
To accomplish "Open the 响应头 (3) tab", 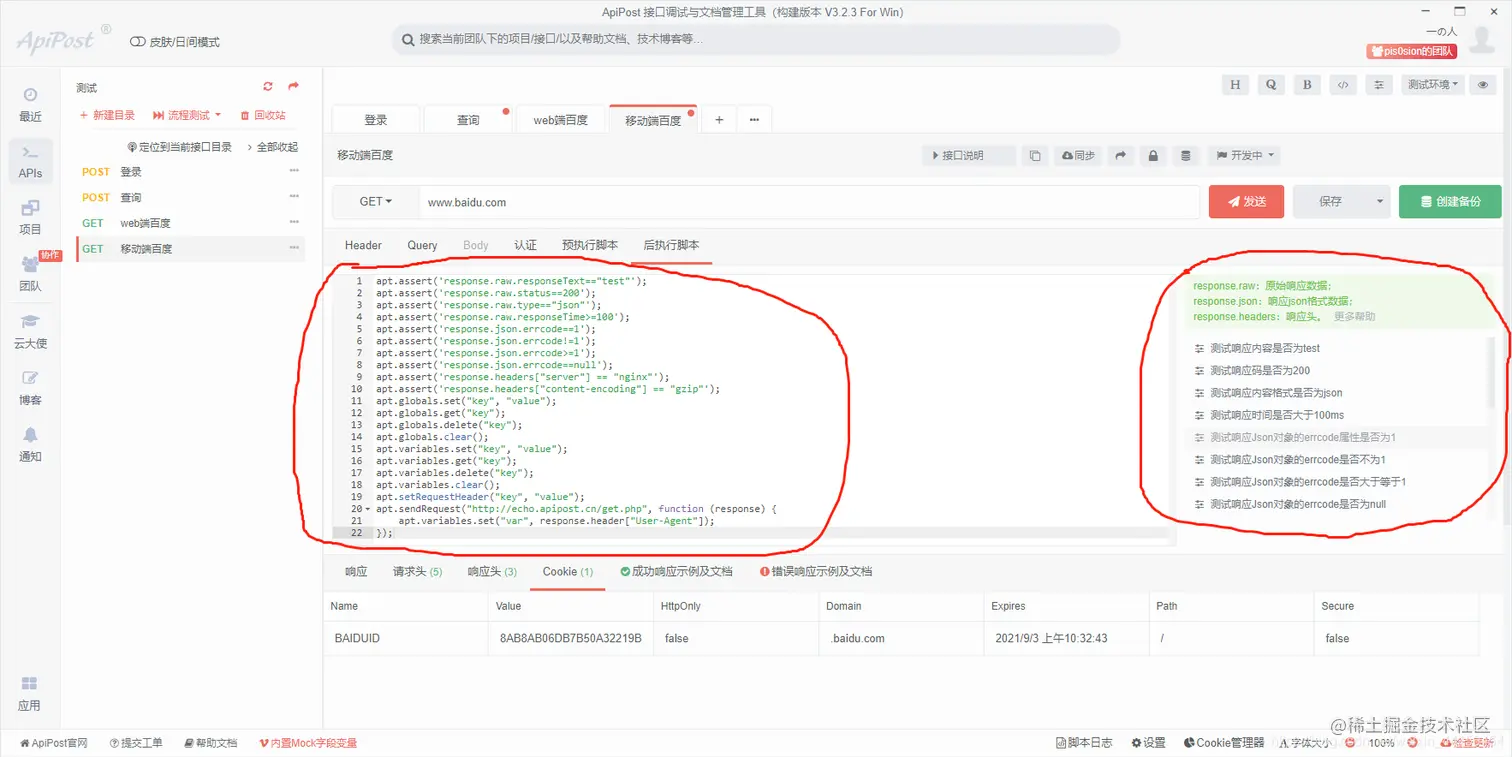I will [492, 571].
